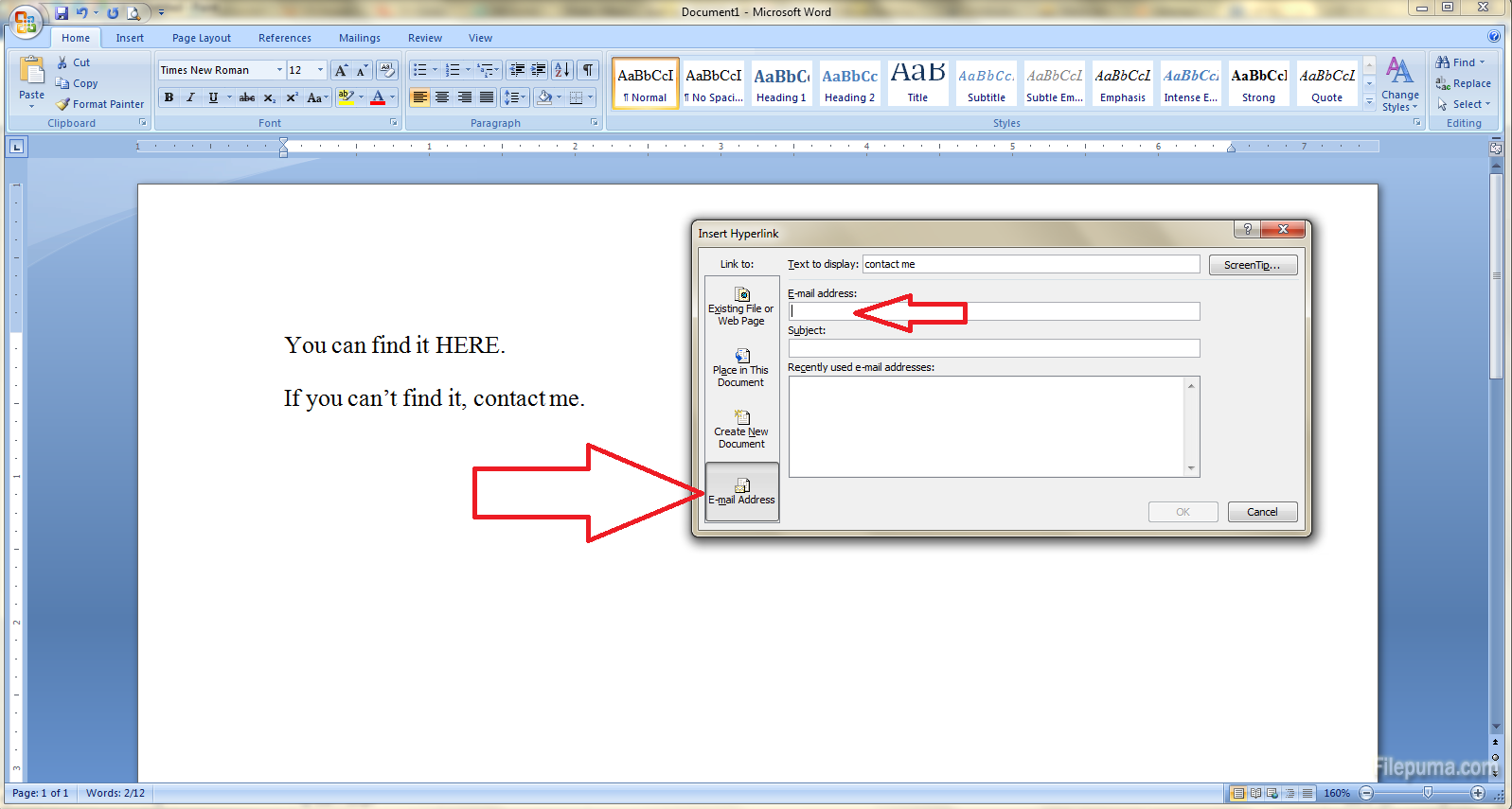Open the font size dropdown
This screenshot has width=1512, height=809.
320,70
